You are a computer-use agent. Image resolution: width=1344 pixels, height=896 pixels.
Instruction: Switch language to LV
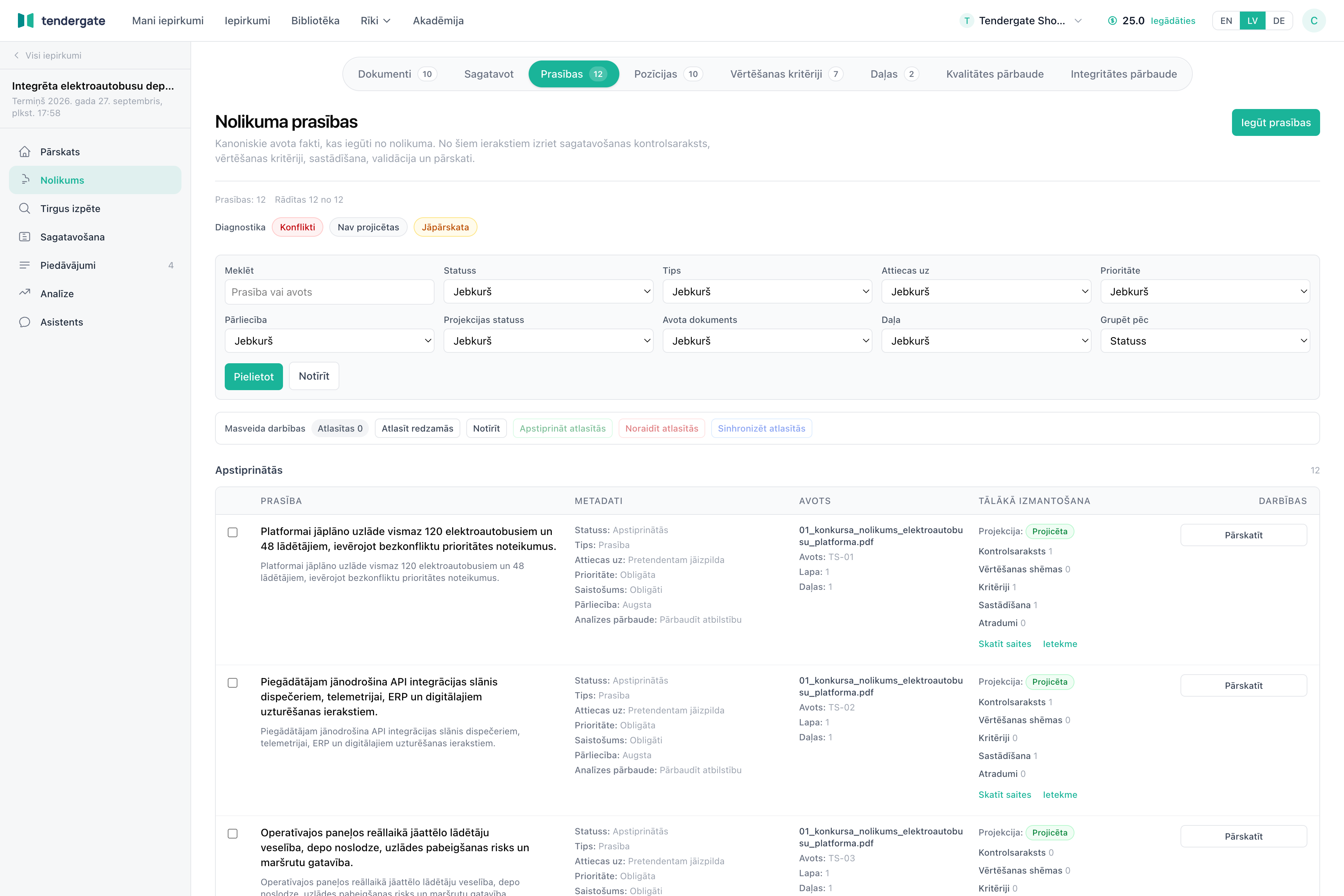tap(1253, 21)
